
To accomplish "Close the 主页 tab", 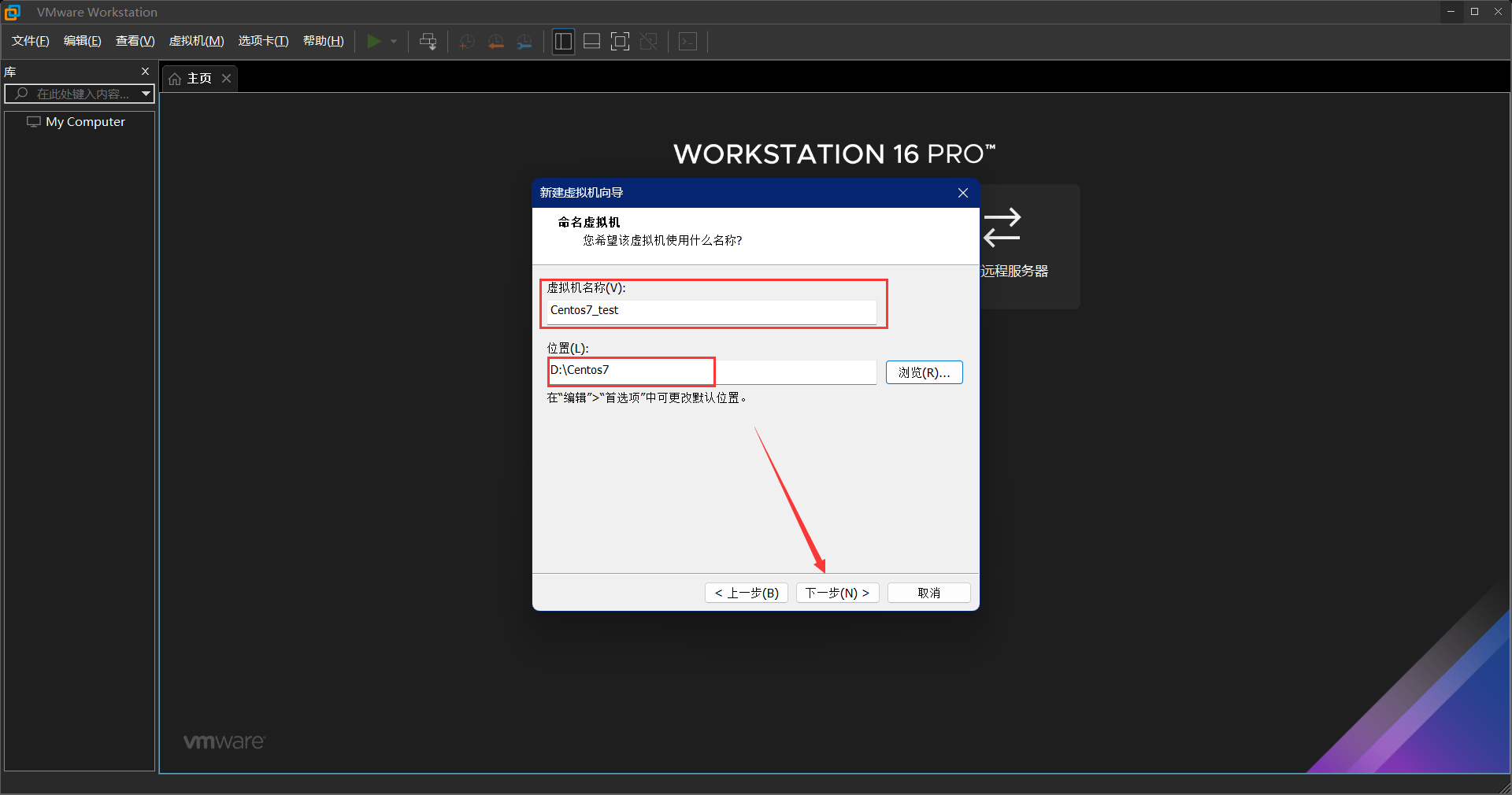I will point(226,79).
